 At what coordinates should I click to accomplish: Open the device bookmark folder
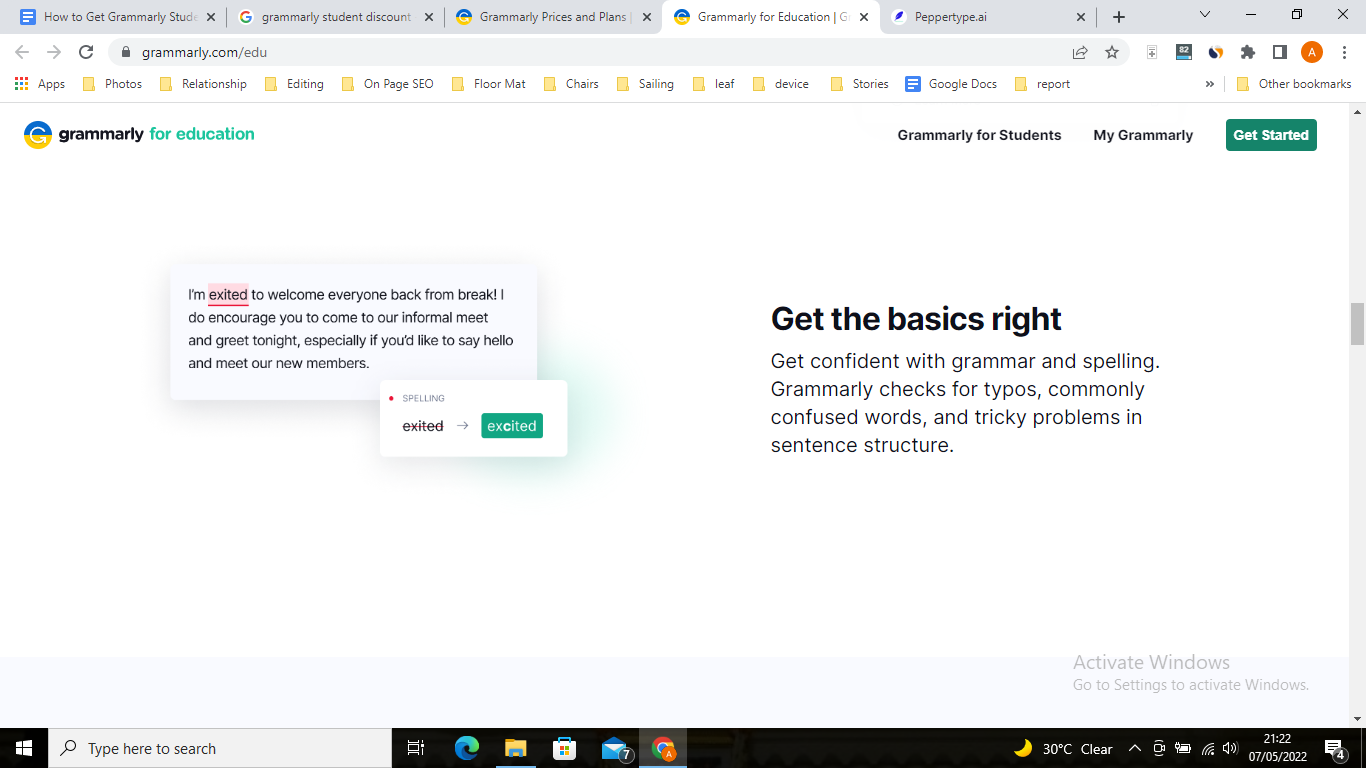pos(781,84)
